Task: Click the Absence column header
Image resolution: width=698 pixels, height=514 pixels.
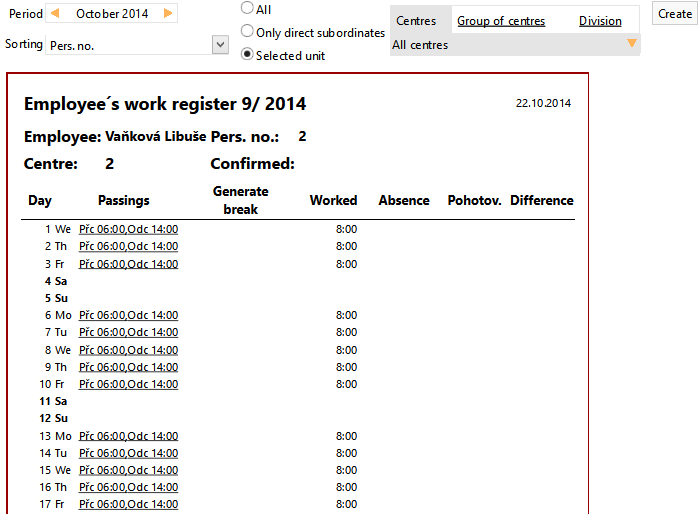Action: pyautogui.click(x=404, y=200)
